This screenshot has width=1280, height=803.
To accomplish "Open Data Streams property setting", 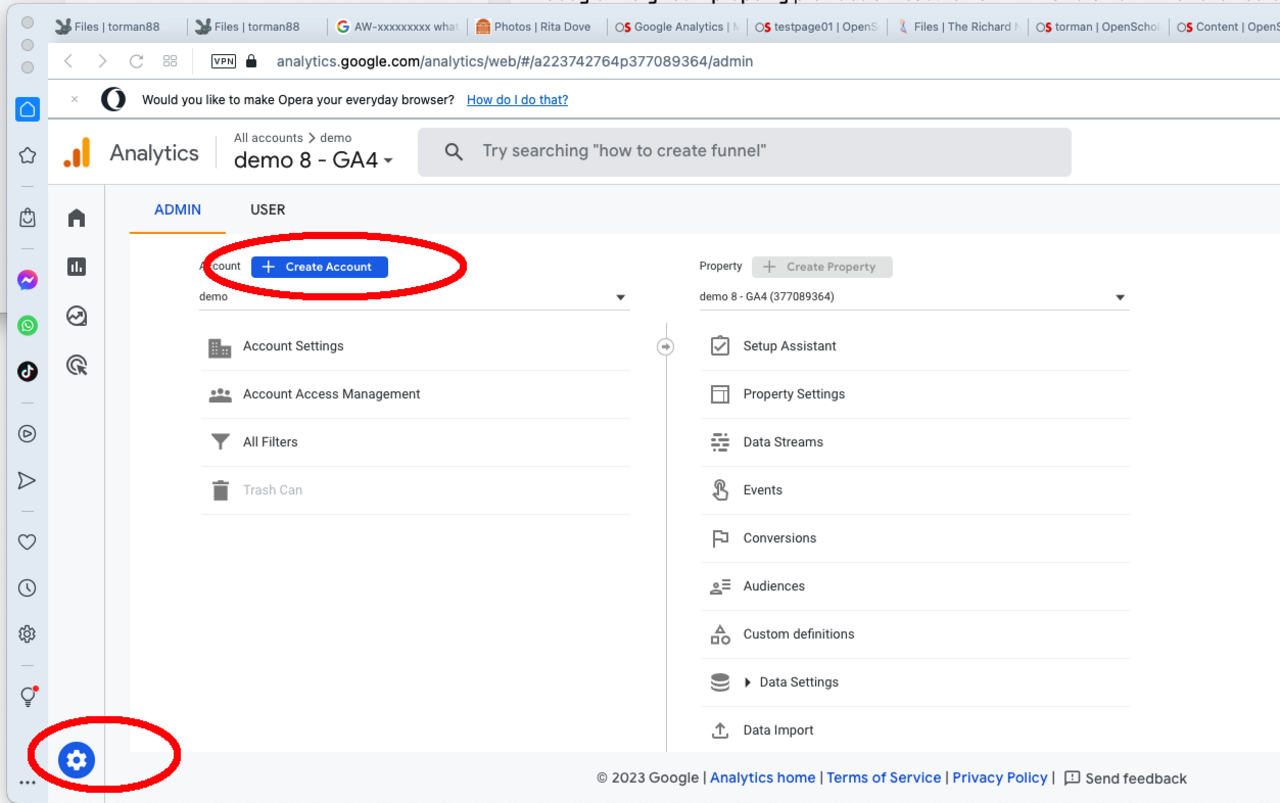I will click(783, 442).
